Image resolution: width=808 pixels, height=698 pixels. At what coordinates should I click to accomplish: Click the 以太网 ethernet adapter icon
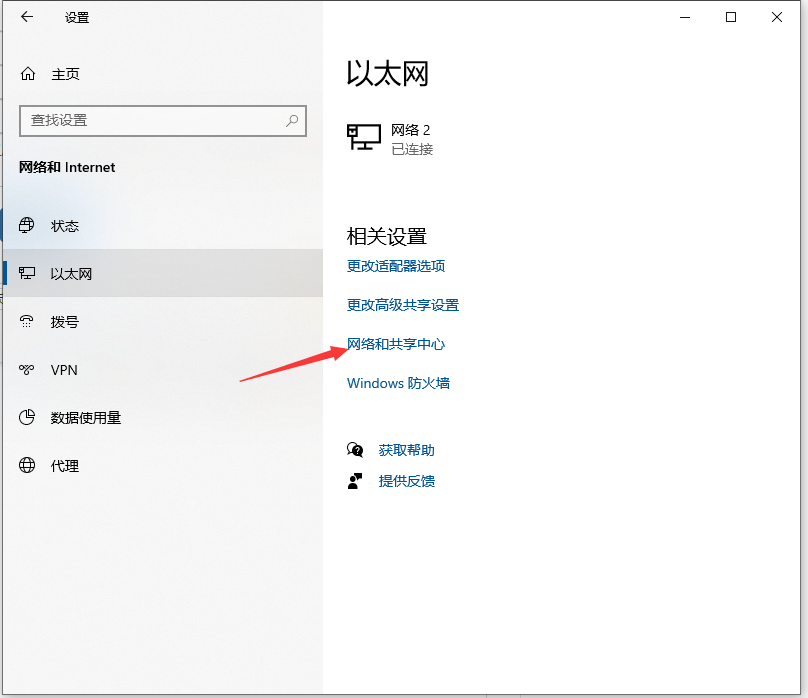tap(27, 274)
